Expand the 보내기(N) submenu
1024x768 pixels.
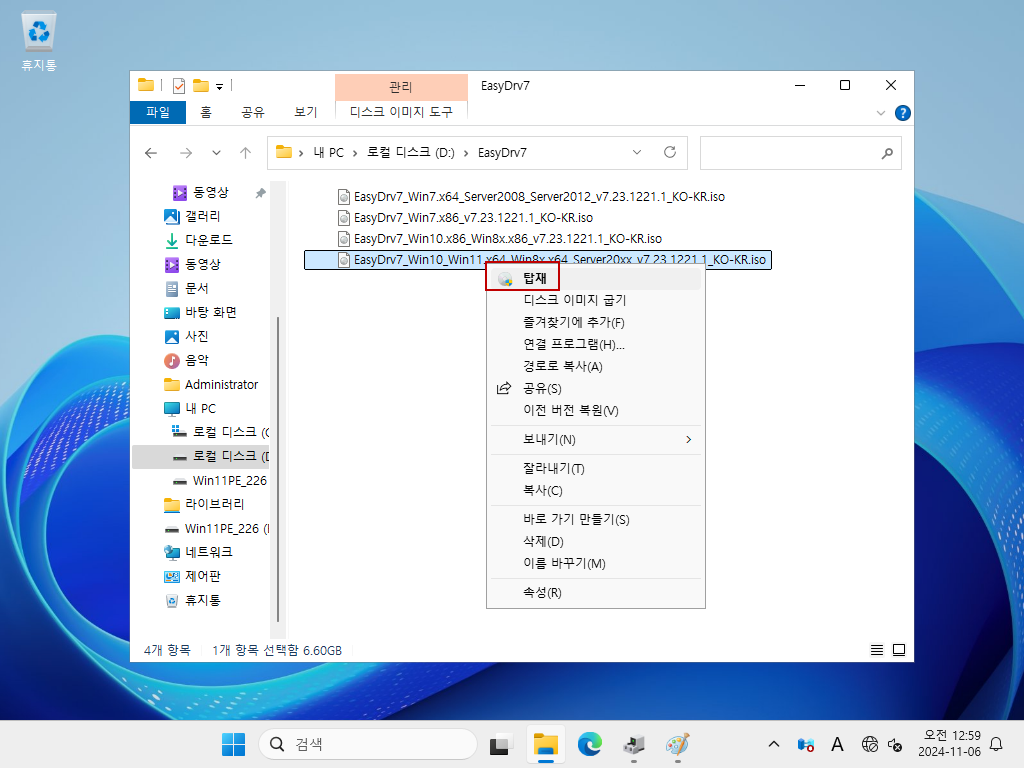pos(595,440)
